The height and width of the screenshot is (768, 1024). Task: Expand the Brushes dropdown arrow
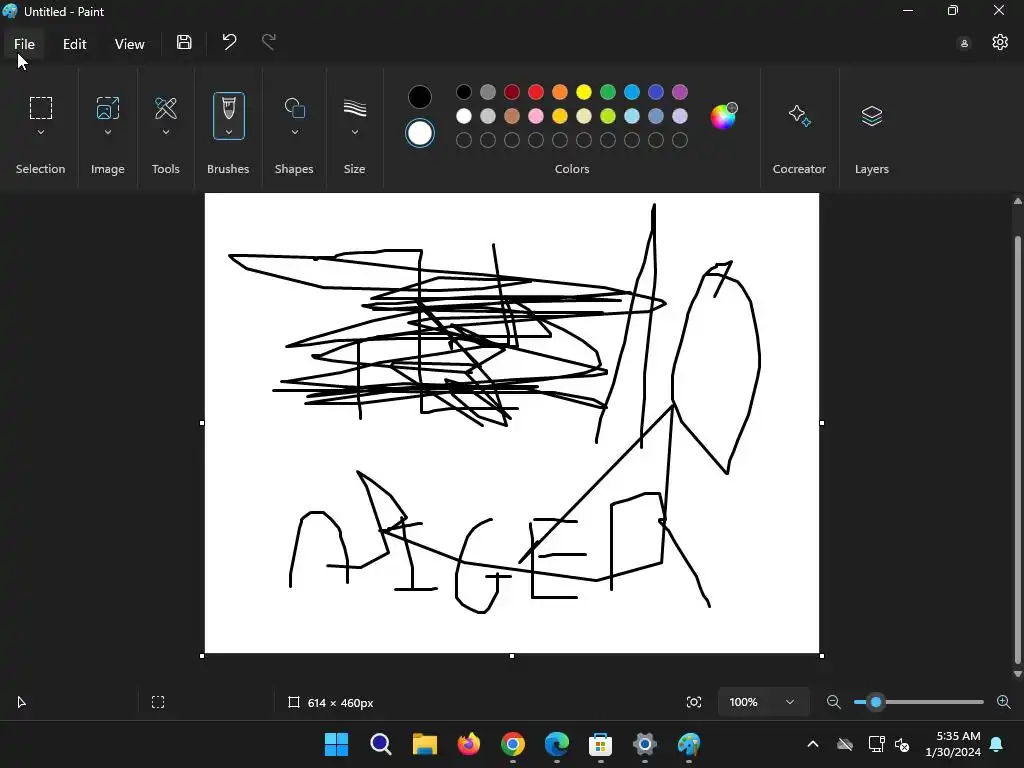229,132
